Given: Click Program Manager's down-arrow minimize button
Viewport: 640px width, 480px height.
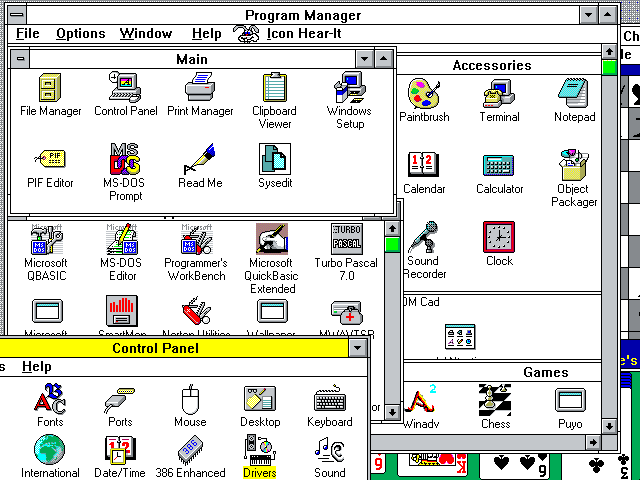Looking at the screenshot, I should click(589, 15).
